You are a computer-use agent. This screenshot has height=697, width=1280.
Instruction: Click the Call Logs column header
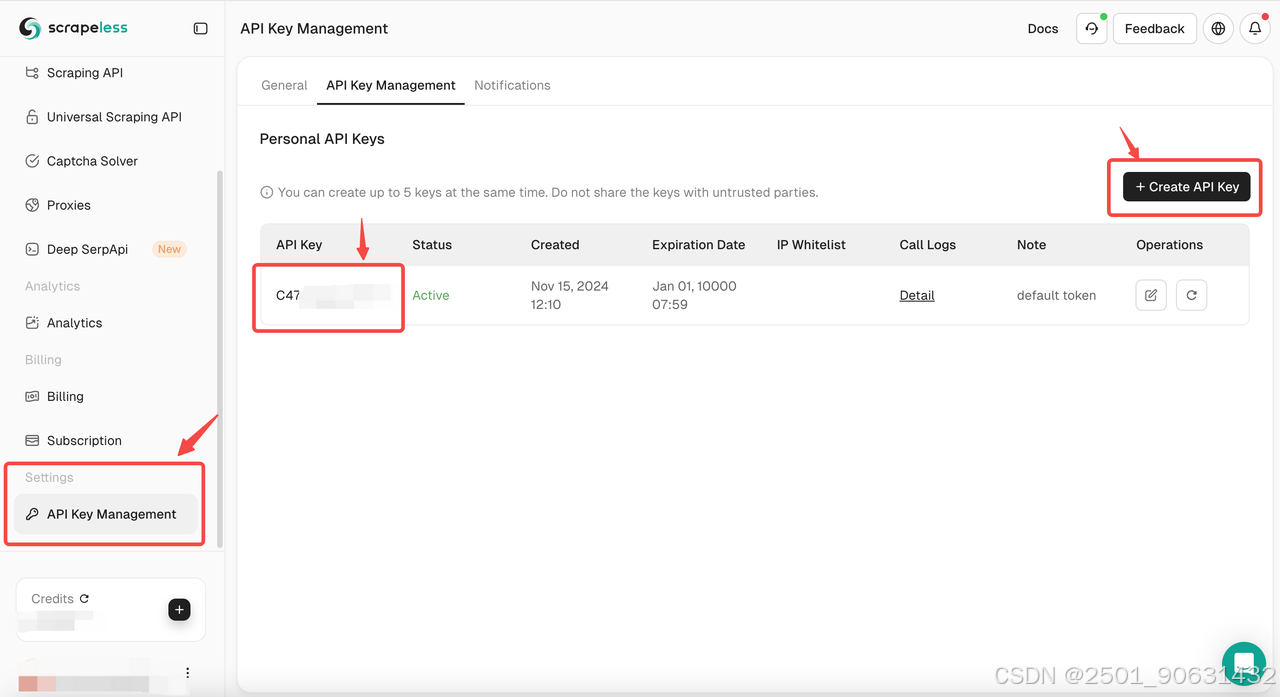[928, 245]
